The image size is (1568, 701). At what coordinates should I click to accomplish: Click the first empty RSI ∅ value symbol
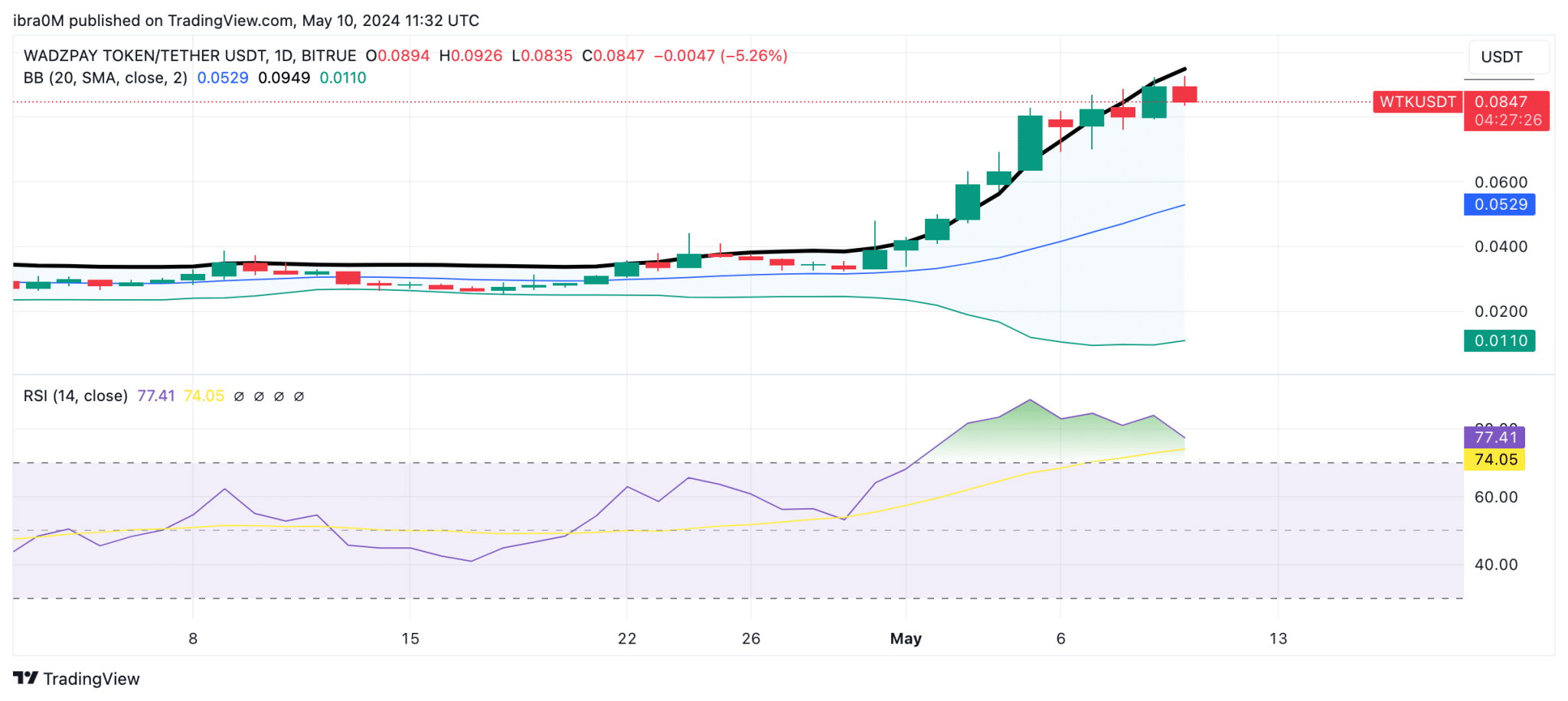coord(239,396)
